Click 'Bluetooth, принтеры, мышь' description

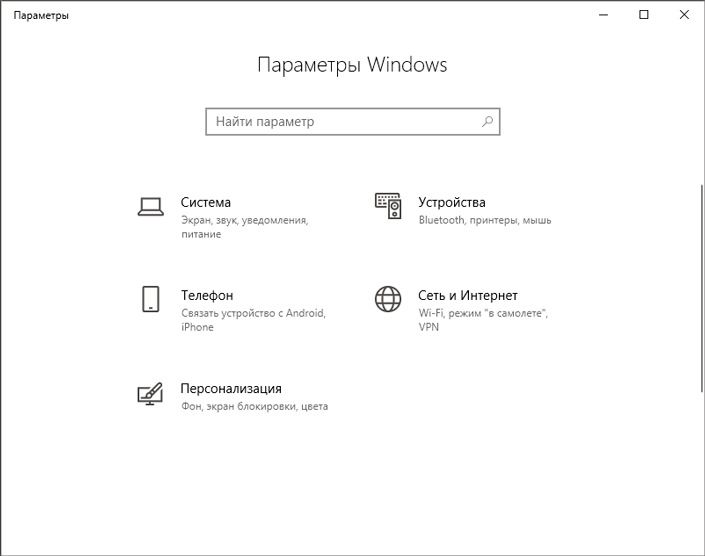coord(485,220)
